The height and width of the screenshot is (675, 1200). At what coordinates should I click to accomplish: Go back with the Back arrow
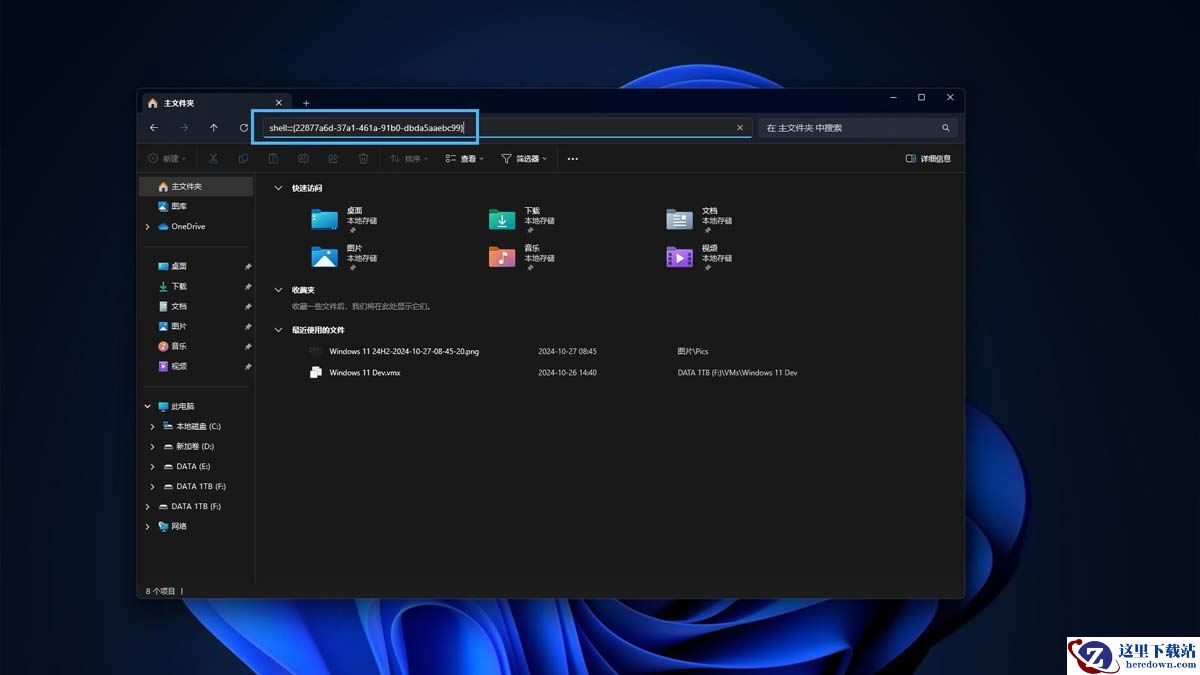[154, 128]
